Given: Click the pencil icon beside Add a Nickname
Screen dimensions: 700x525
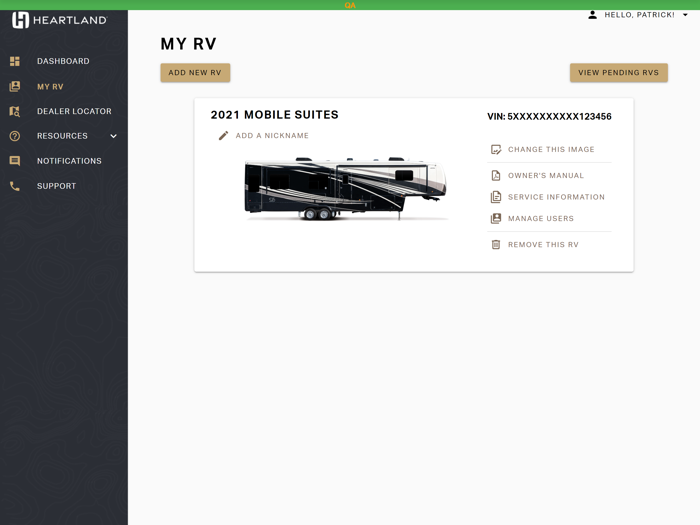Looking at the screenshot, I should (223, 135).
